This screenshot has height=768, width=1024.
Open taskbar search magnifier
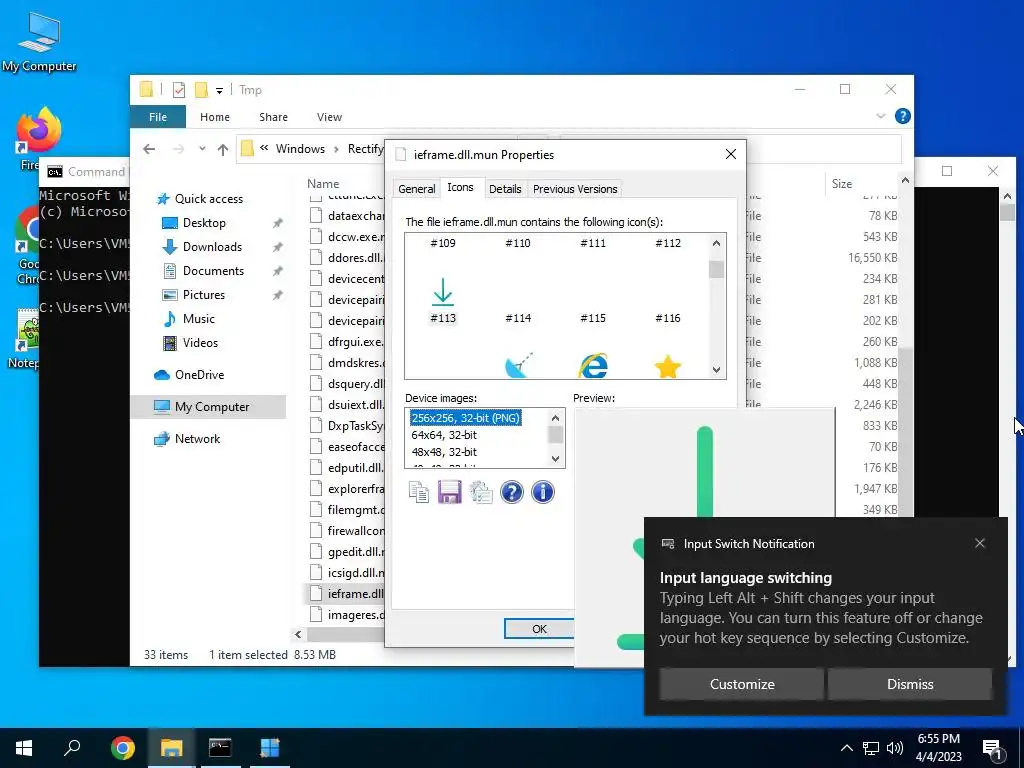[72, 748]
